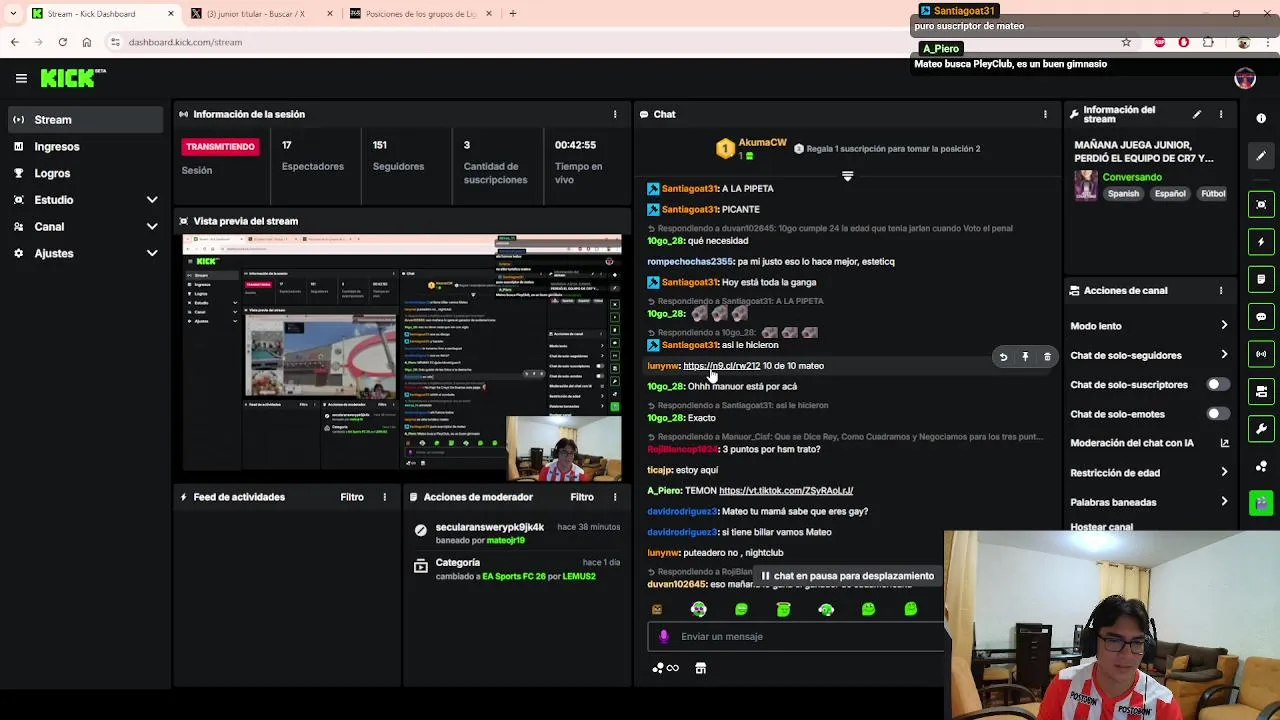Click the broadcast signal icon in right toolbar
This screenshot has width=1280, height=720.
[1261, 354]
